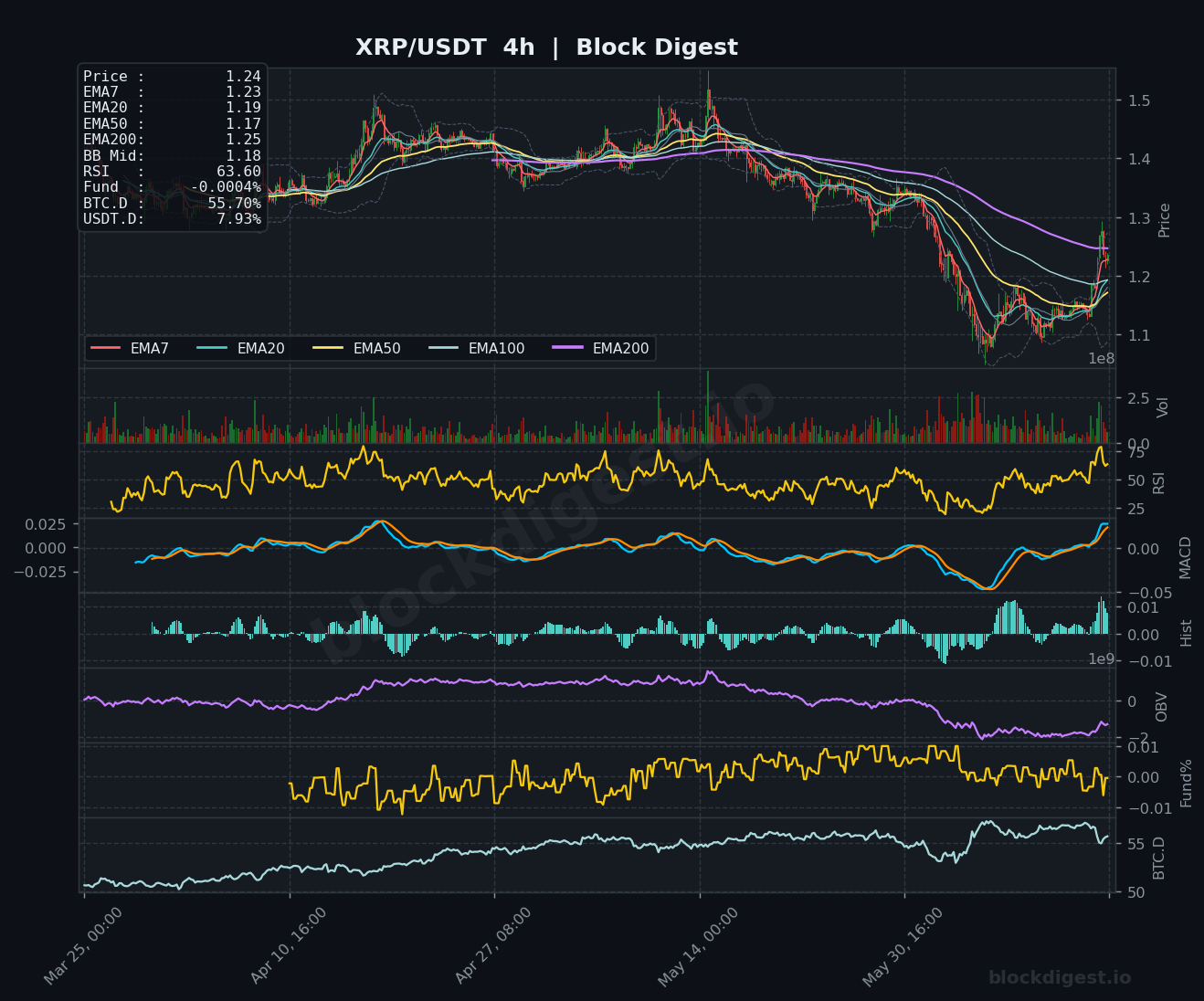Select the BTC.D 55.70% row in info box

tap(172, 204)
